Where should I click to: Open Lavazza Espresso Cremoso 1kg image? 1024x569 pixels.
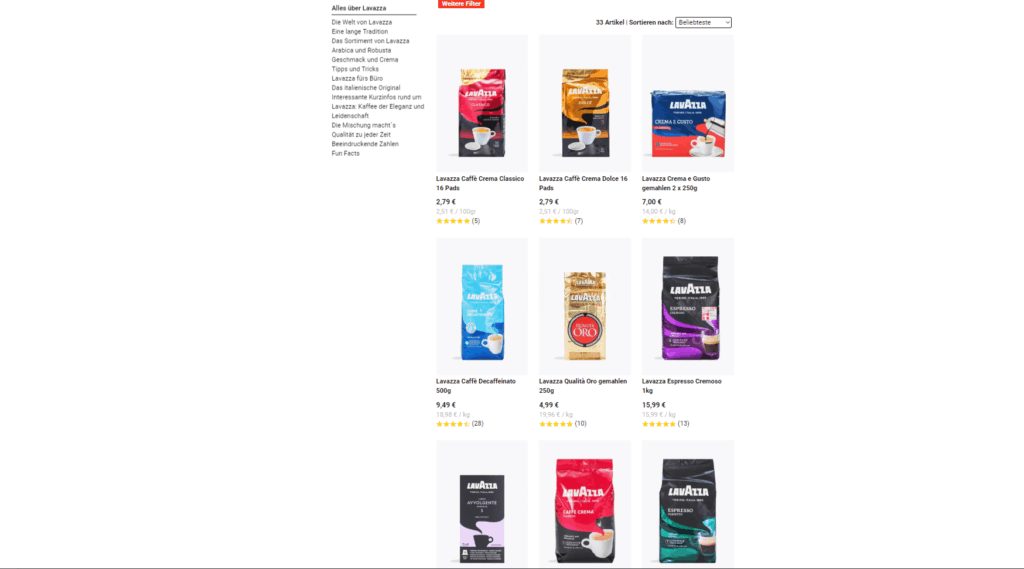point(688,306)
